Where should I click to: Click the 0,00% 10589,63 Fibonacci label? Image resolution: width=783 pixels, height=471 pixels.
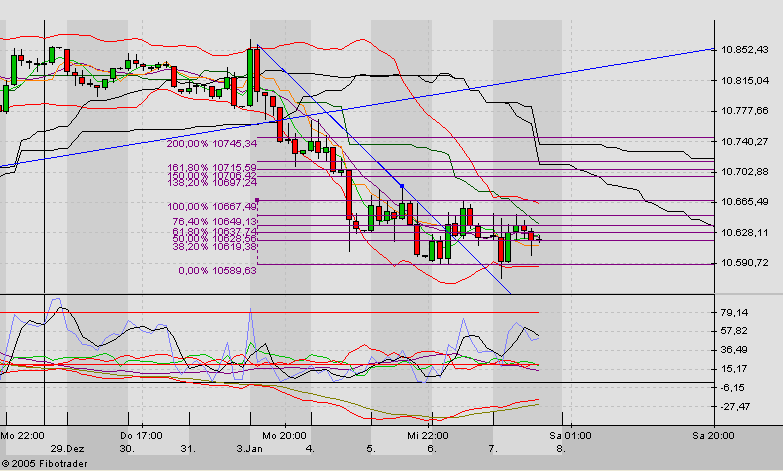coord(217,270)
